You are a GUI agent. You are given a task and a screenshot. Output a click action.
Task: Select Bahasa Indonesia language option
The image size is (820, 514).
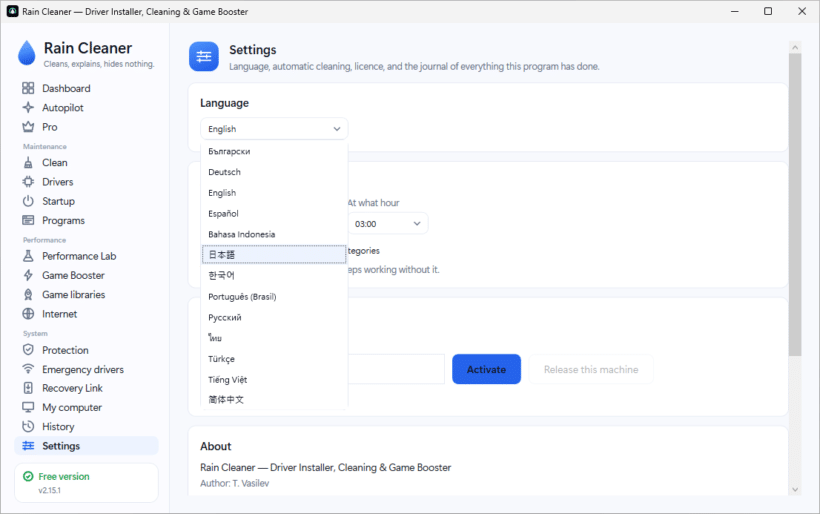coord(274,234)
